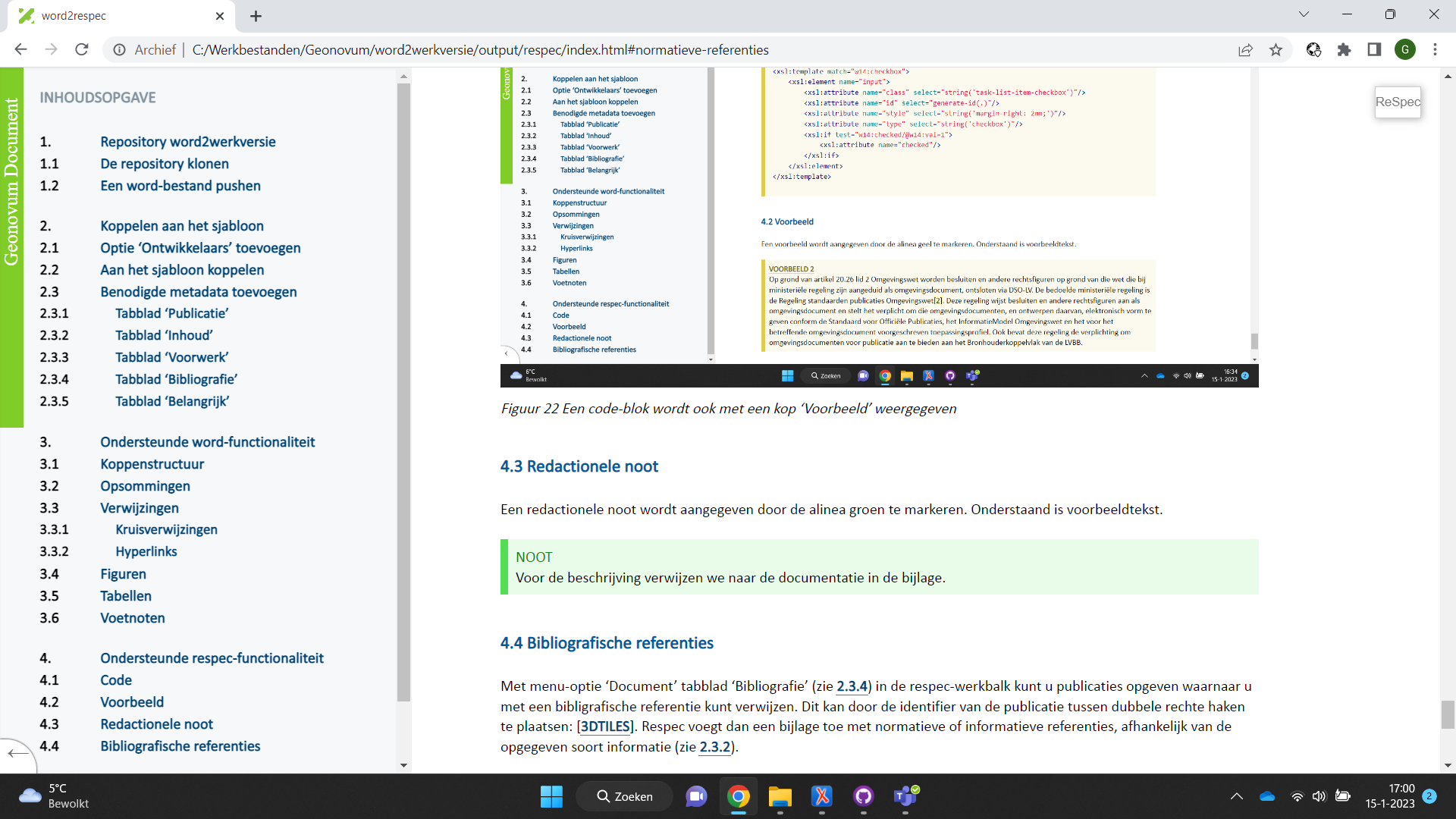Open the battery tray icon
1456x819 pixels.
pos(1343,796)
